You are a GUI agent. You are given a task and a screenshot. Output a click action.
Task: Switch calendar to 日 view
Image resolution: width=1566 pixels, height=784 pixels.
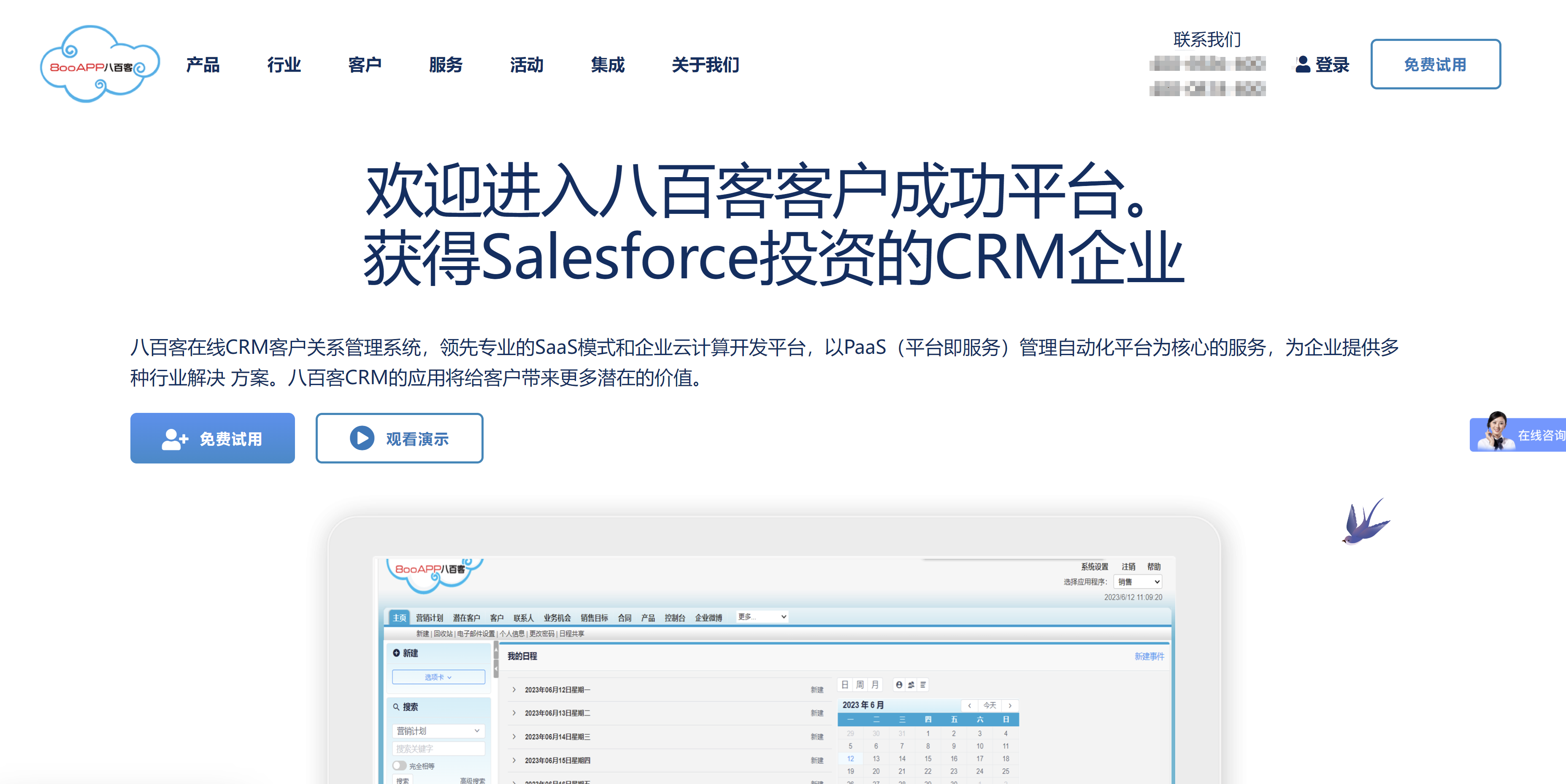(844, 684)
